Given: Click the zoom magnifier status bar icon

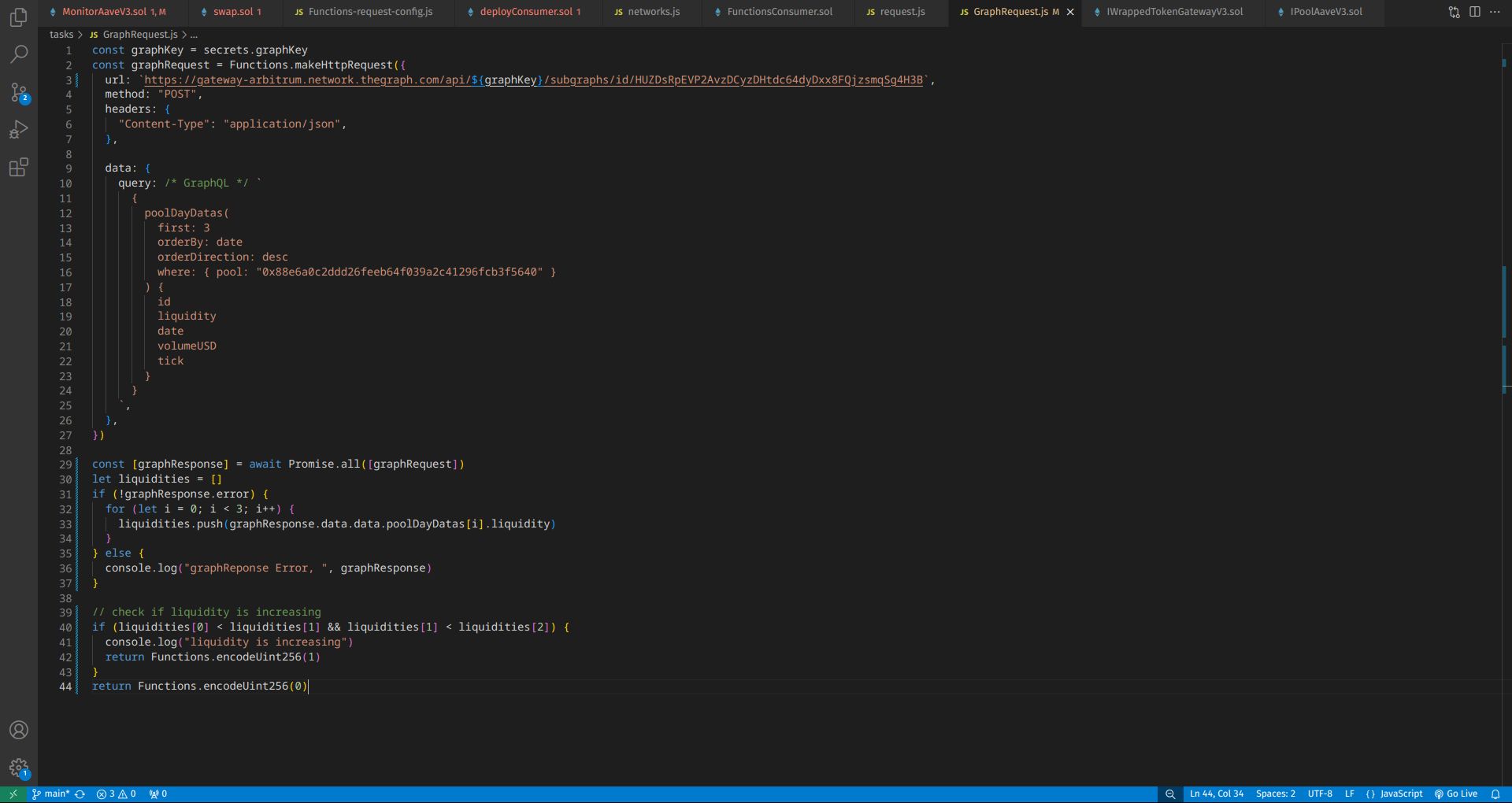Looking at the screenshot, I should [1170, 794].
